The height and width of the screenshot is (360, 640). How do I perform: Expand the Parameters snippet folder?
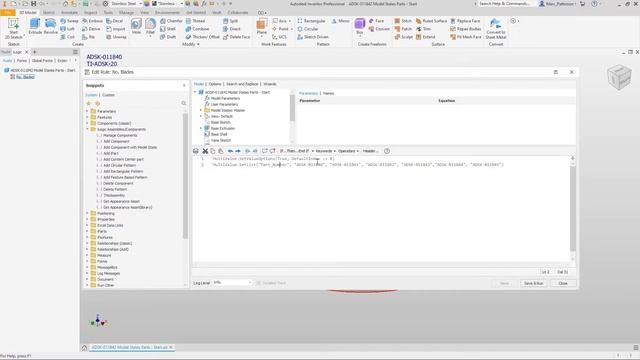point(87,111)
